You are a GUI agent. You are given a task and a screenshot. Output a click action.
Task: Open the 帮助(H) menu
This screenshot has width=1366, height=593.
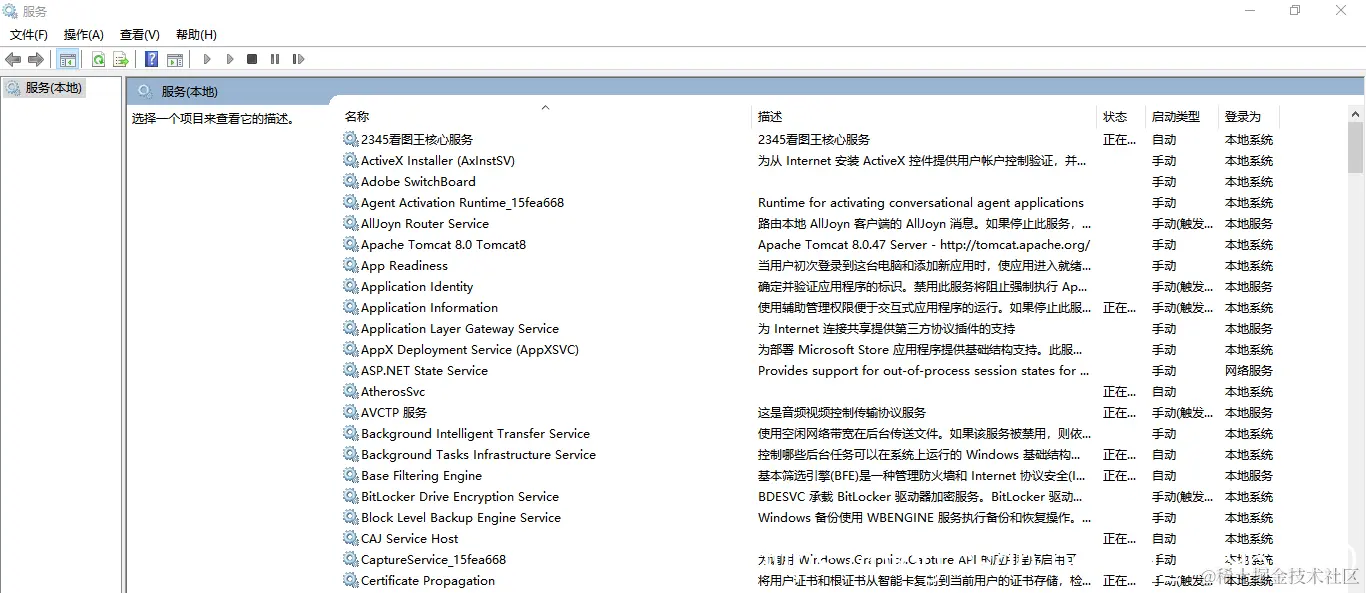(196, 35)
